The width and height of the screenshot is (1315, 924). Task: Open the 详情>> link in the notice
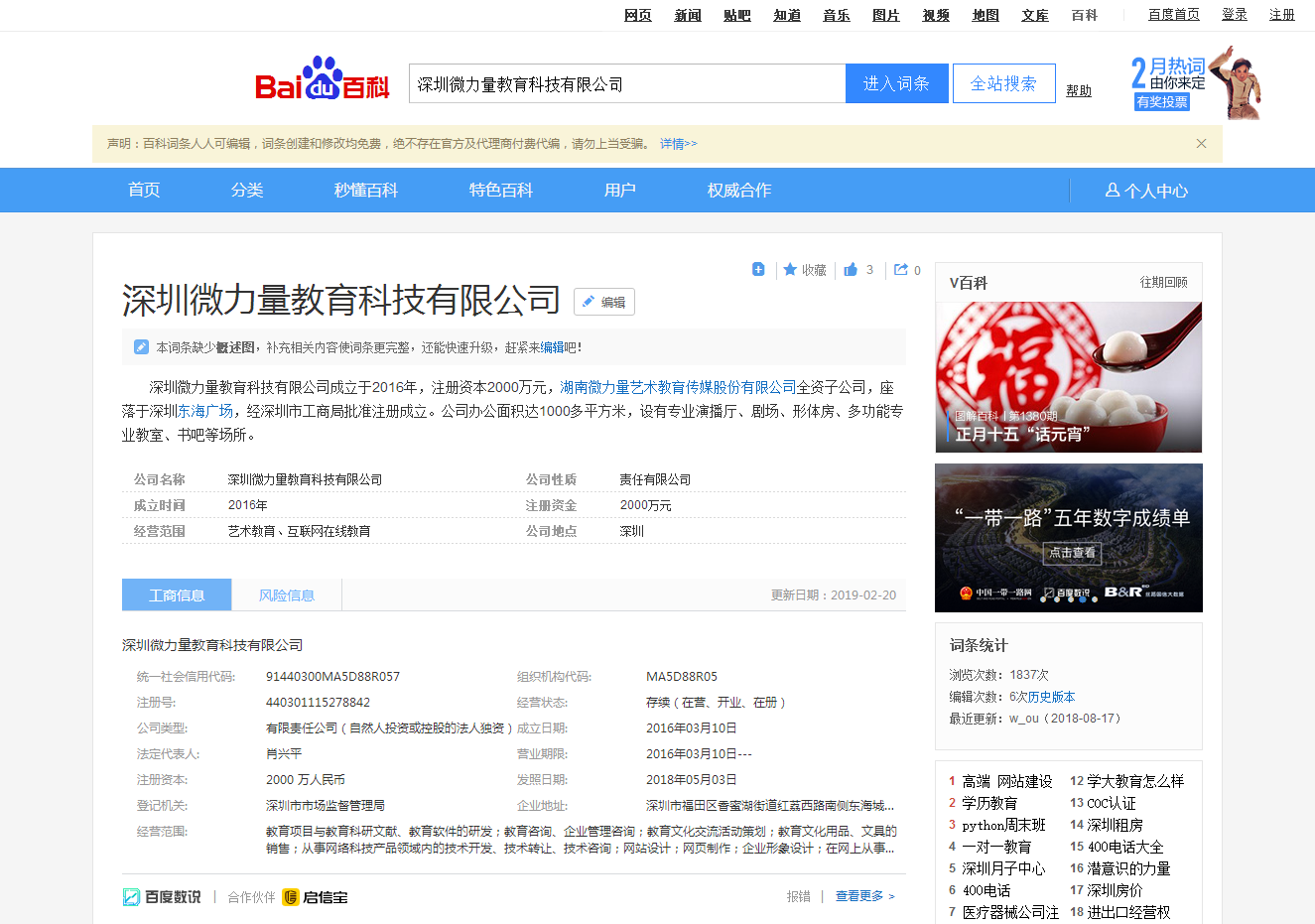click(679, 144)
